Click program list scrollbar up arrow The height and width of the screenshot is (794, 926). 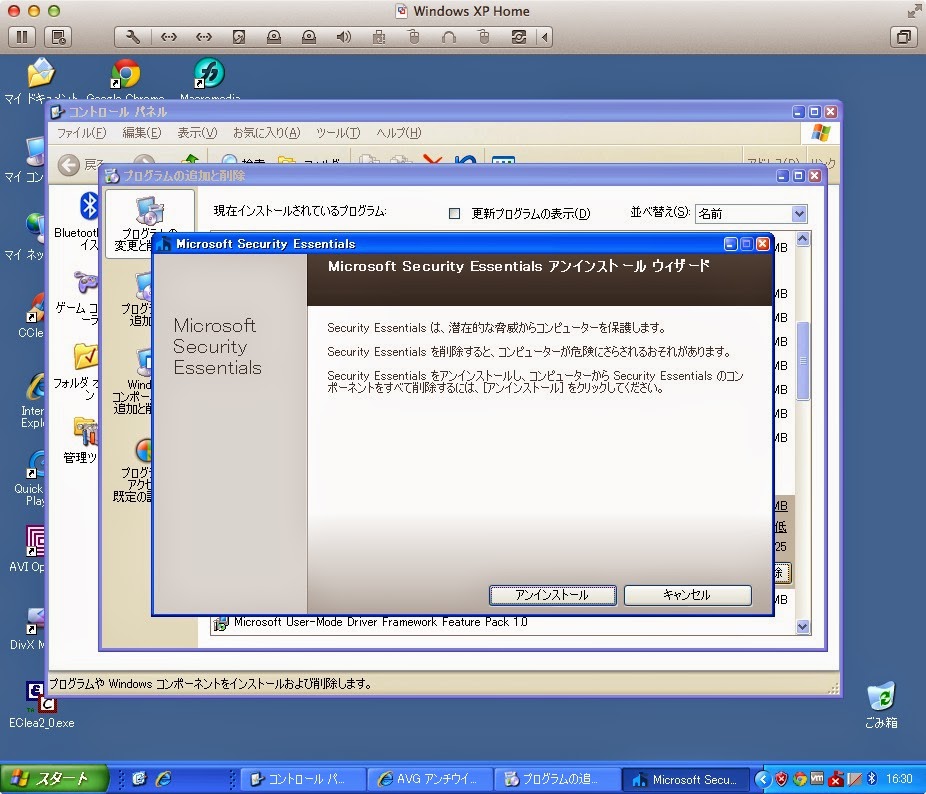point(803,239)
